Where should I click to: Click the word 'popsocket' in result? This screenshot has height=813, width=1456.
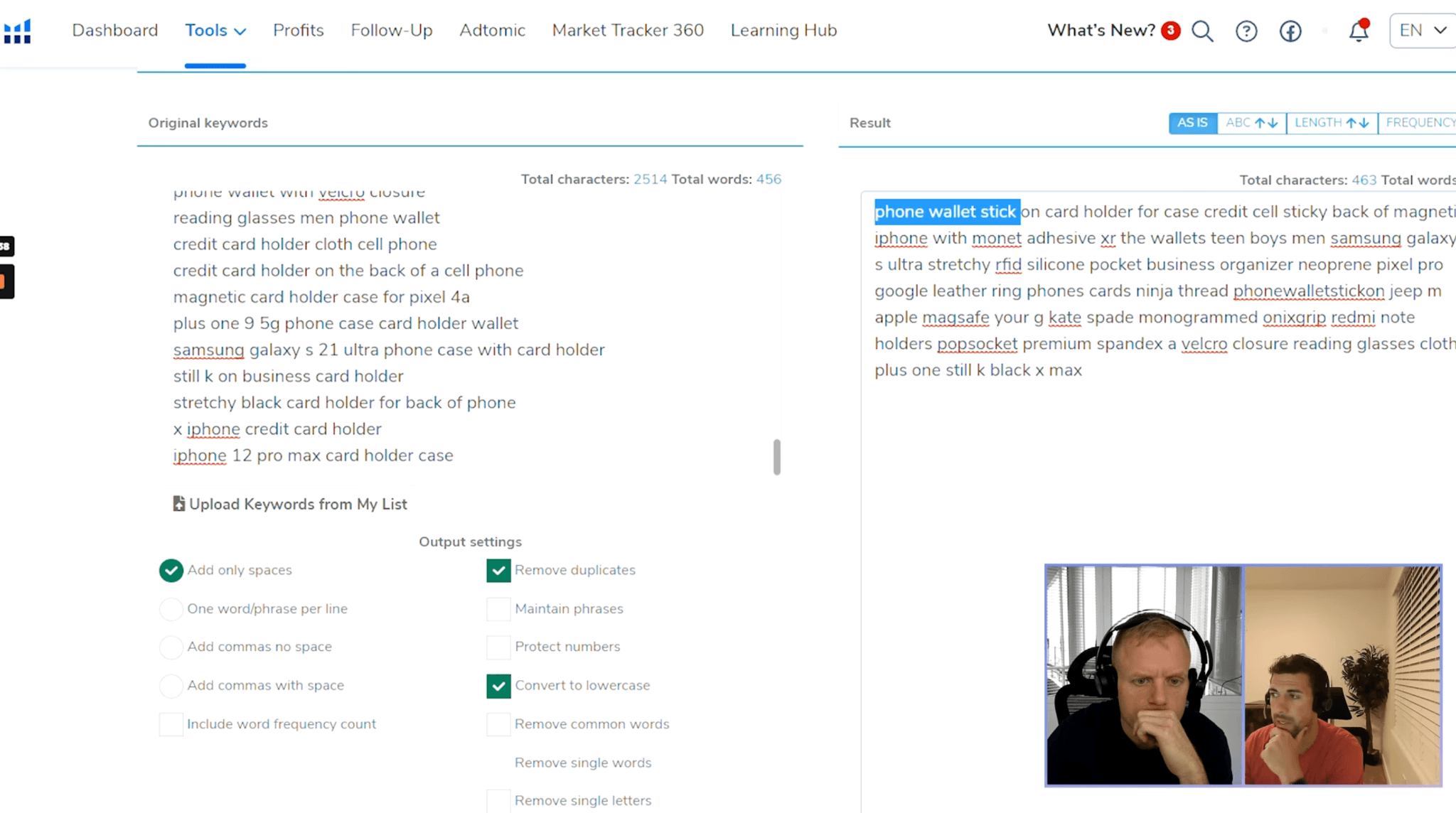(977, 344)
